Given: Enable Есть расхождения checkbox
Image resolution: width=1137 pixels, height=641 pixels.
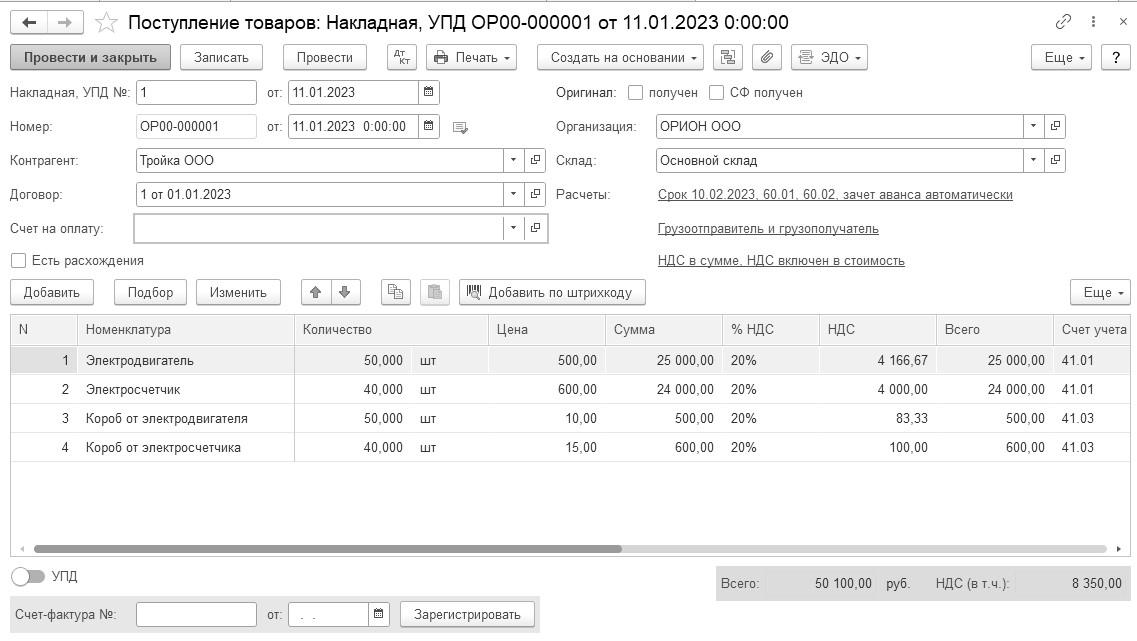Looking at the screenshot, I should click(x=19, y=260).
